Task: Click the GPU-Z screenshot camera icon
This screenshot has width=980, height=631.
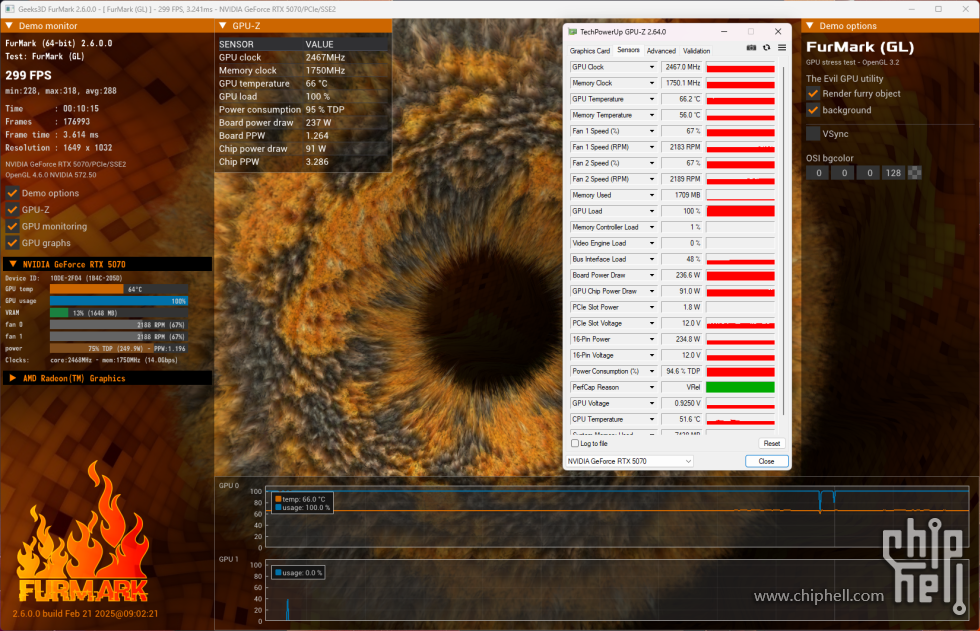Action: tap(751, 47)
